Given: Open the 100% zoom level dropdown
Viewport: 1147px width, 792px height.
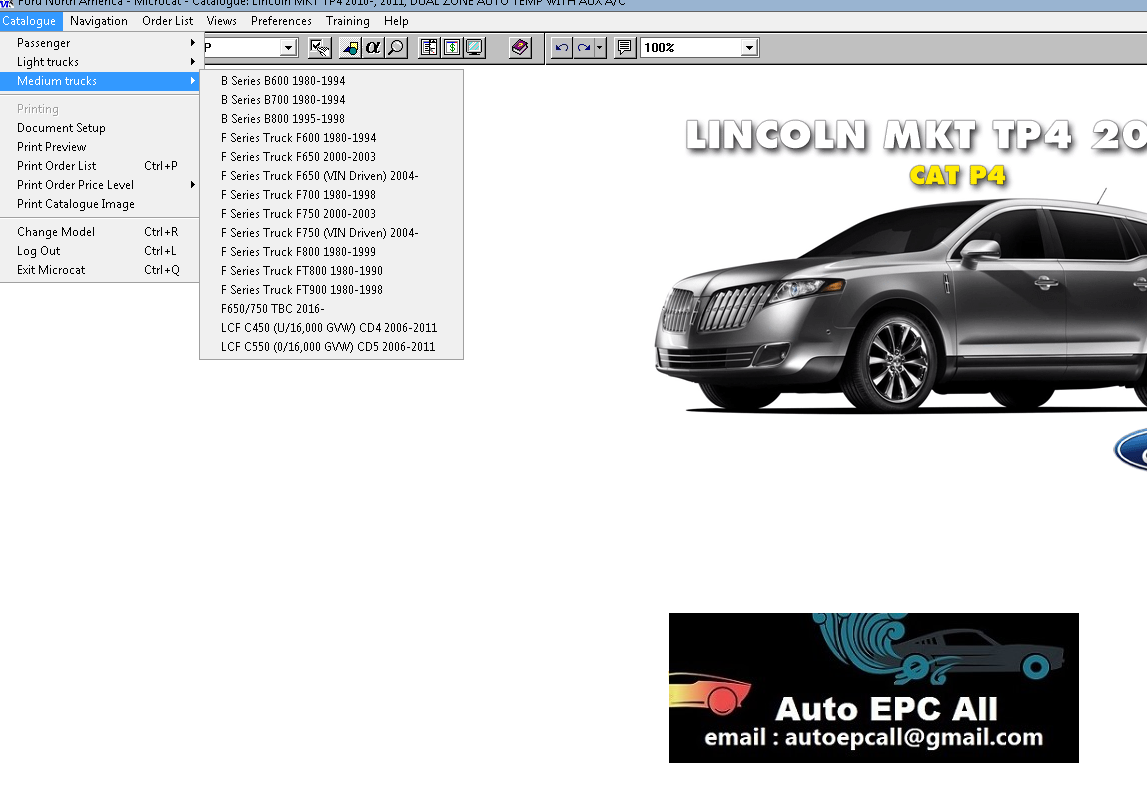Looking at the screenshot, I should coord(749,48).
